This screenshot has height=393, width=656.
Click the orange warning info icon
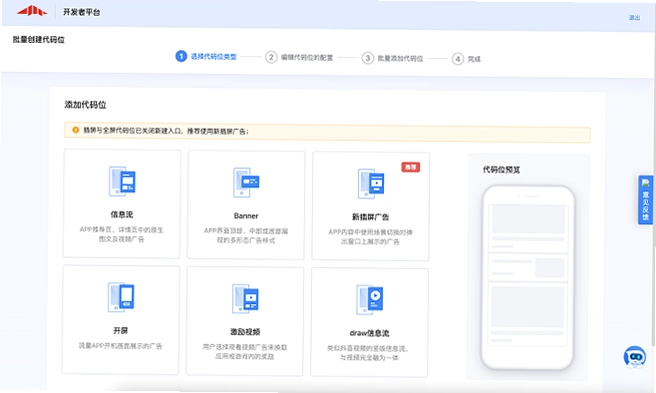tap(76, 130)
